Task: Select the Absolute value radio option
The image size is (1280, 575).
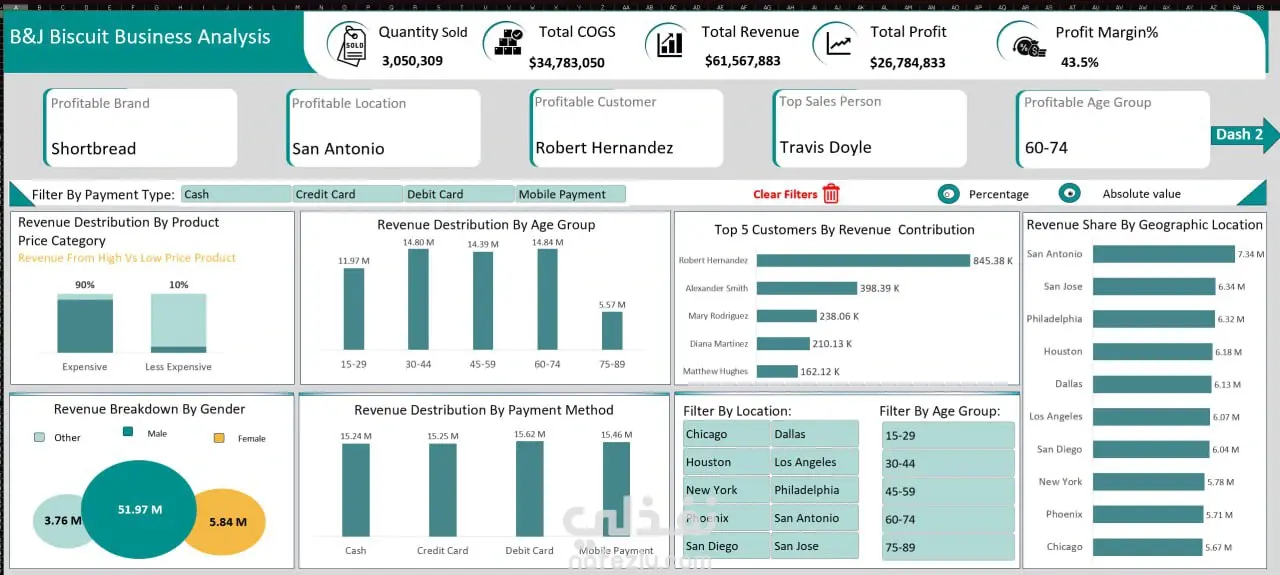Action: pos(1069,194)
